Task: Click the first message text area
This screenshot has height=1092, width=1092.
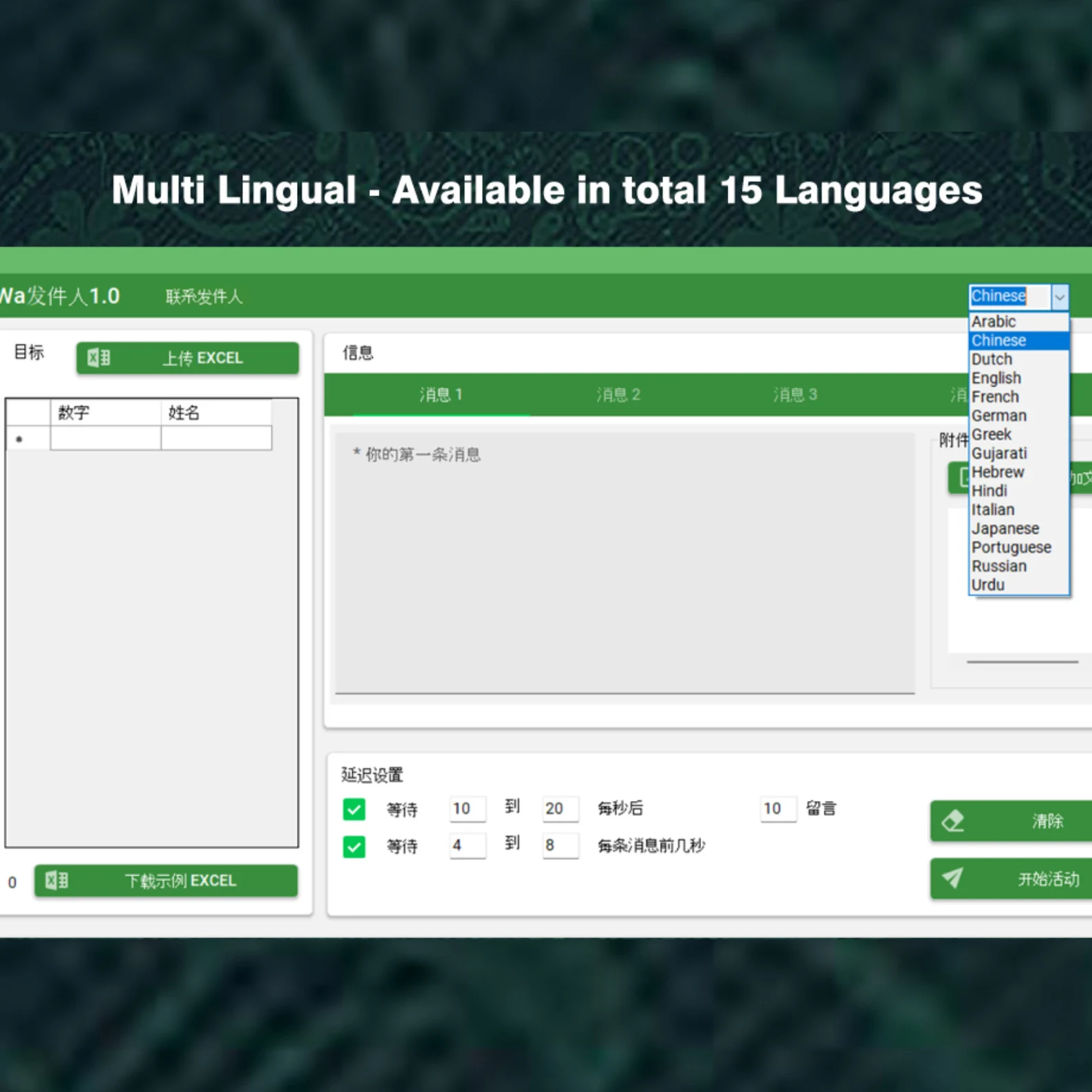Action: [624, 563]
